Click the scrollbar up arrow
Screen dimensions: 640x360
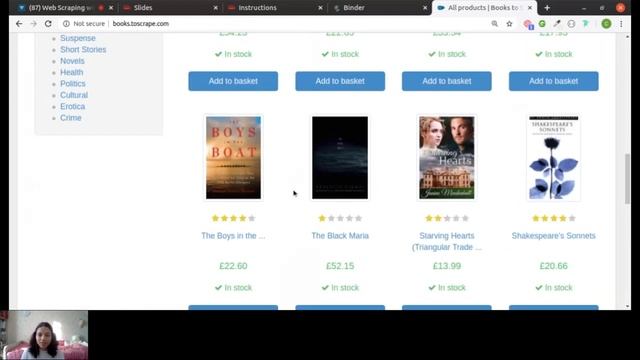click(x=627, y=37)
